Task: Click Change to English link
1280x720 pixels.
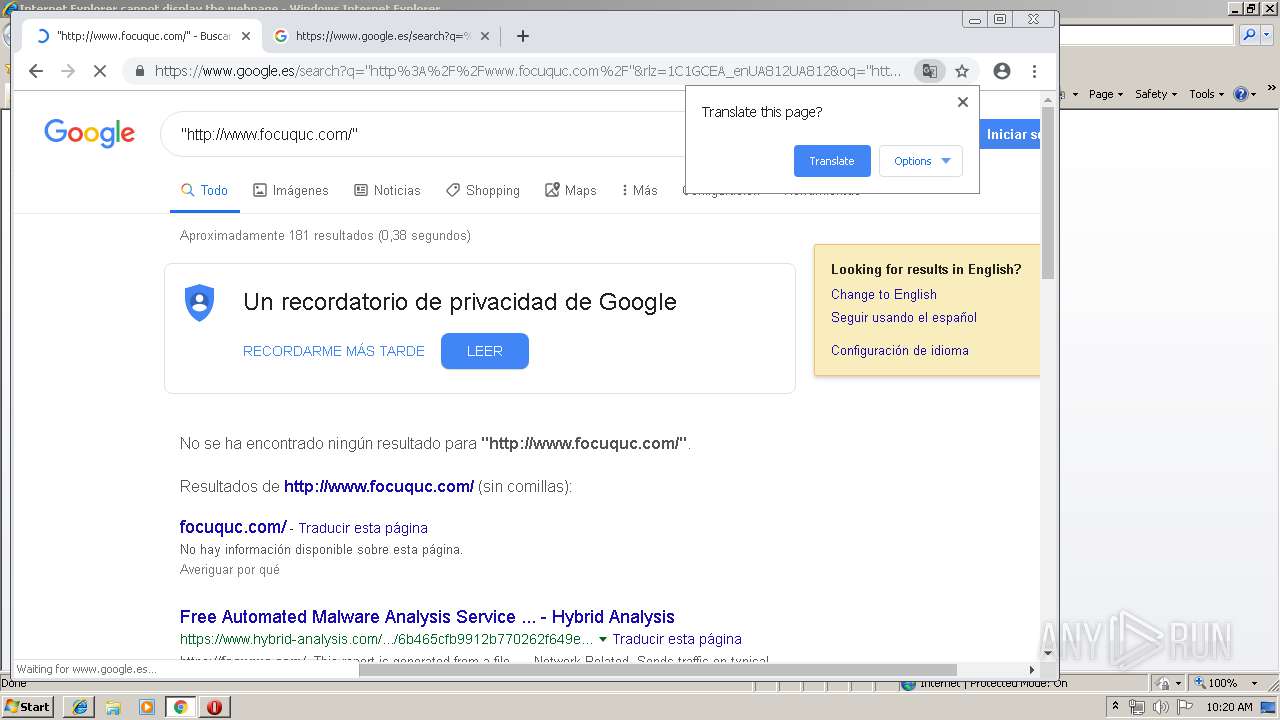Action: [x=884, y=294]
